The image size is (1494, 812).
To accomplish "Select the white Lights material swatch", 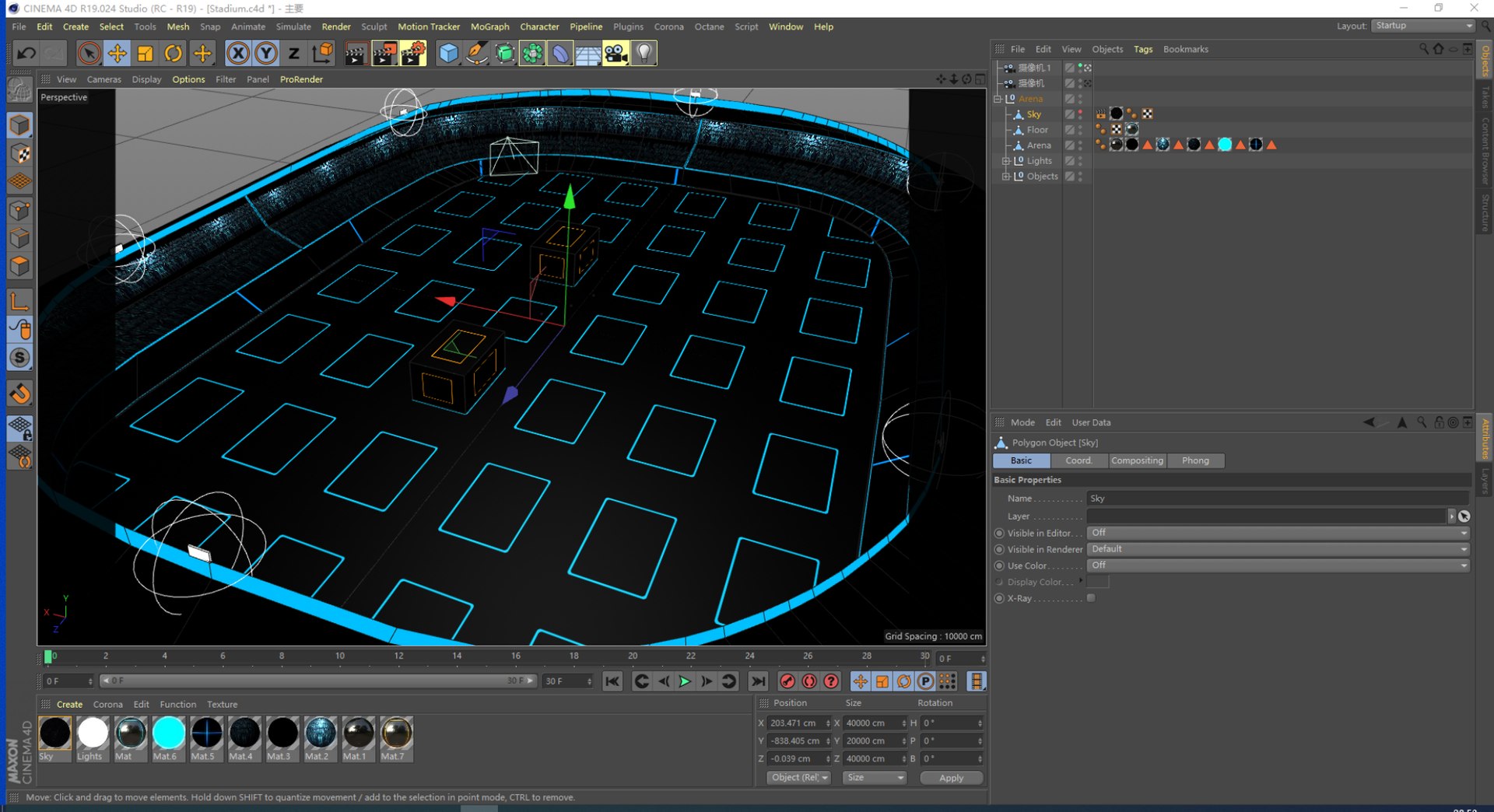I will [93, 733].
